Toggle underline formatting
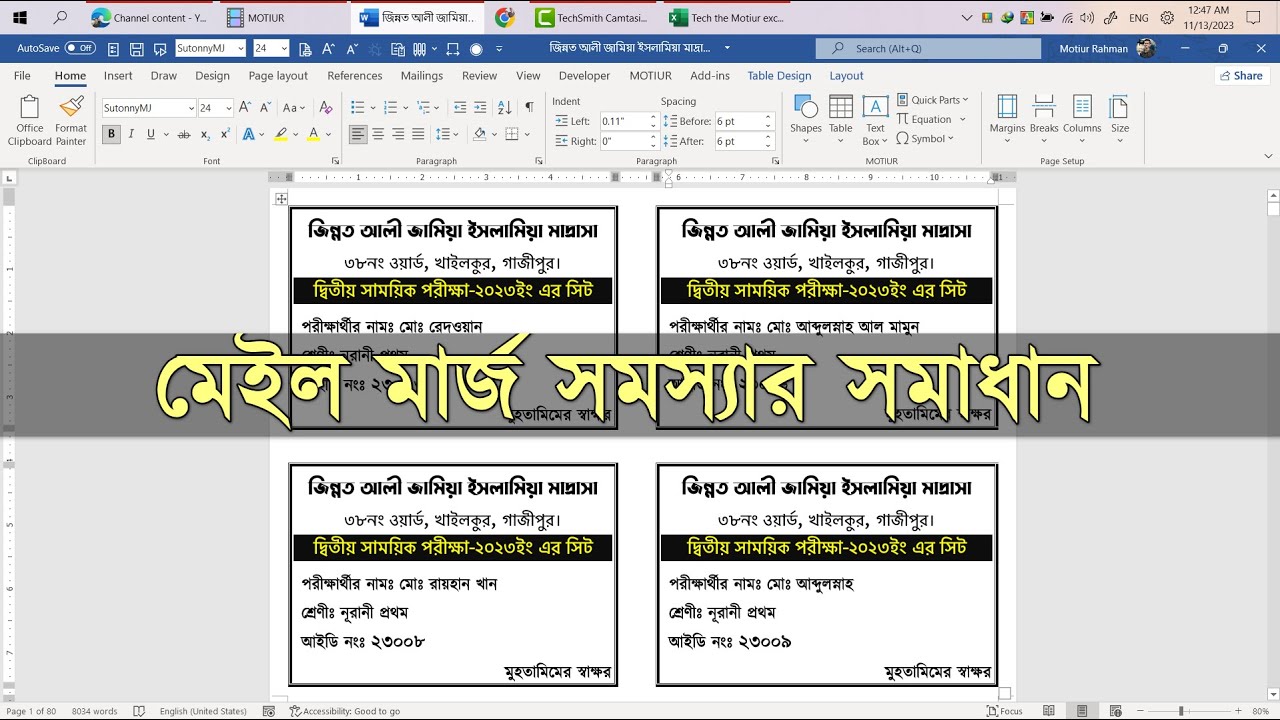 pyautogui.click(x=151, y=134)
